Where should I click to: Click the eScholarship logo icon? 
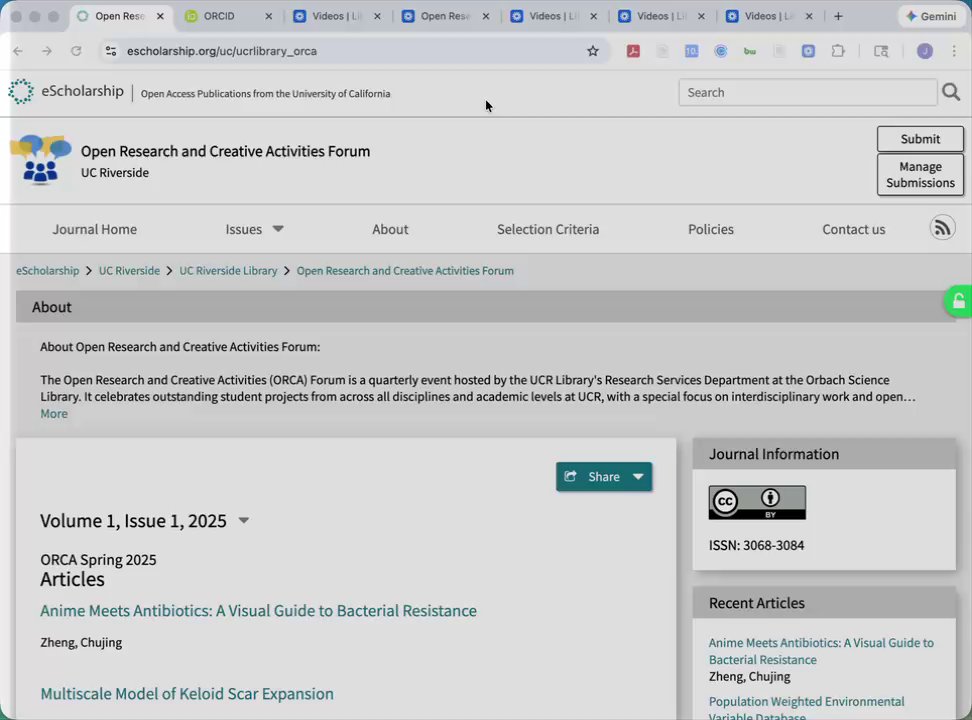pos(21,92)
